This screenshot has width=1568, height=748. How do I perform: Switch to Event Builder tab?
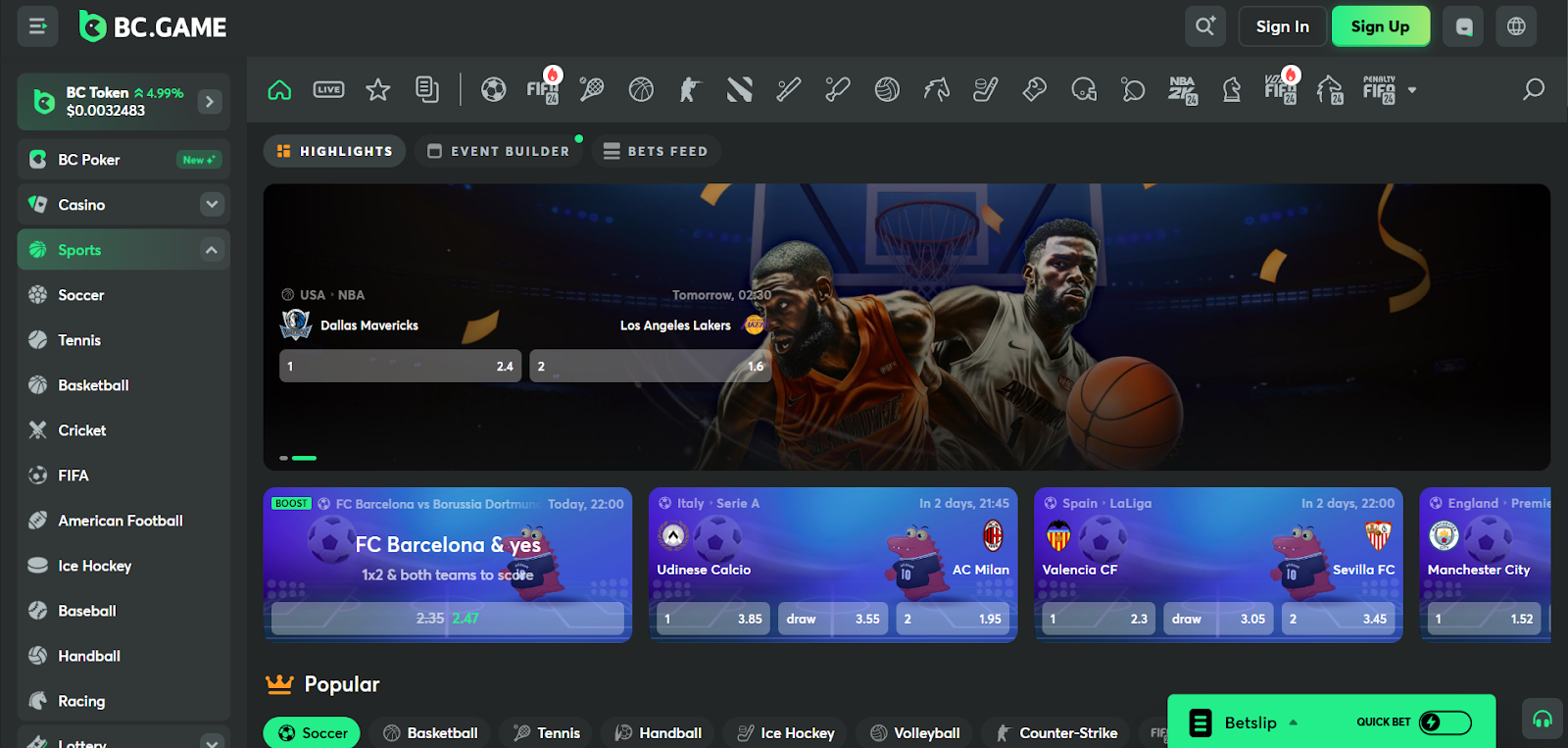[x=499, y=151]
